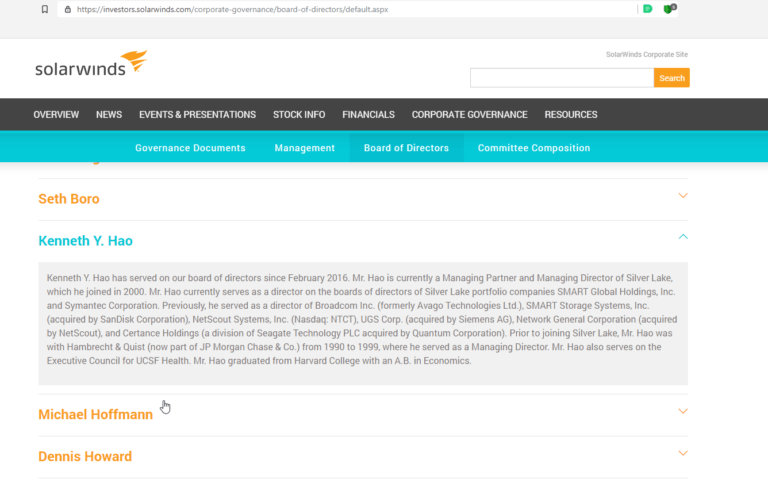
Task: Click the SolarWinds logo
Action: pos(91,64)
